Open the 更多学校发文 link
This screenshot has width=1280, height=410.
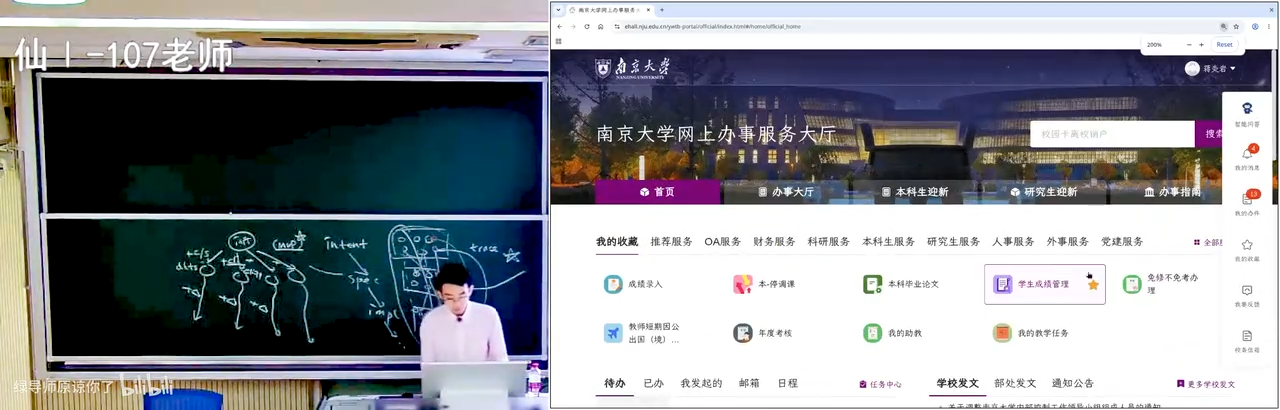click(1206, 384)
